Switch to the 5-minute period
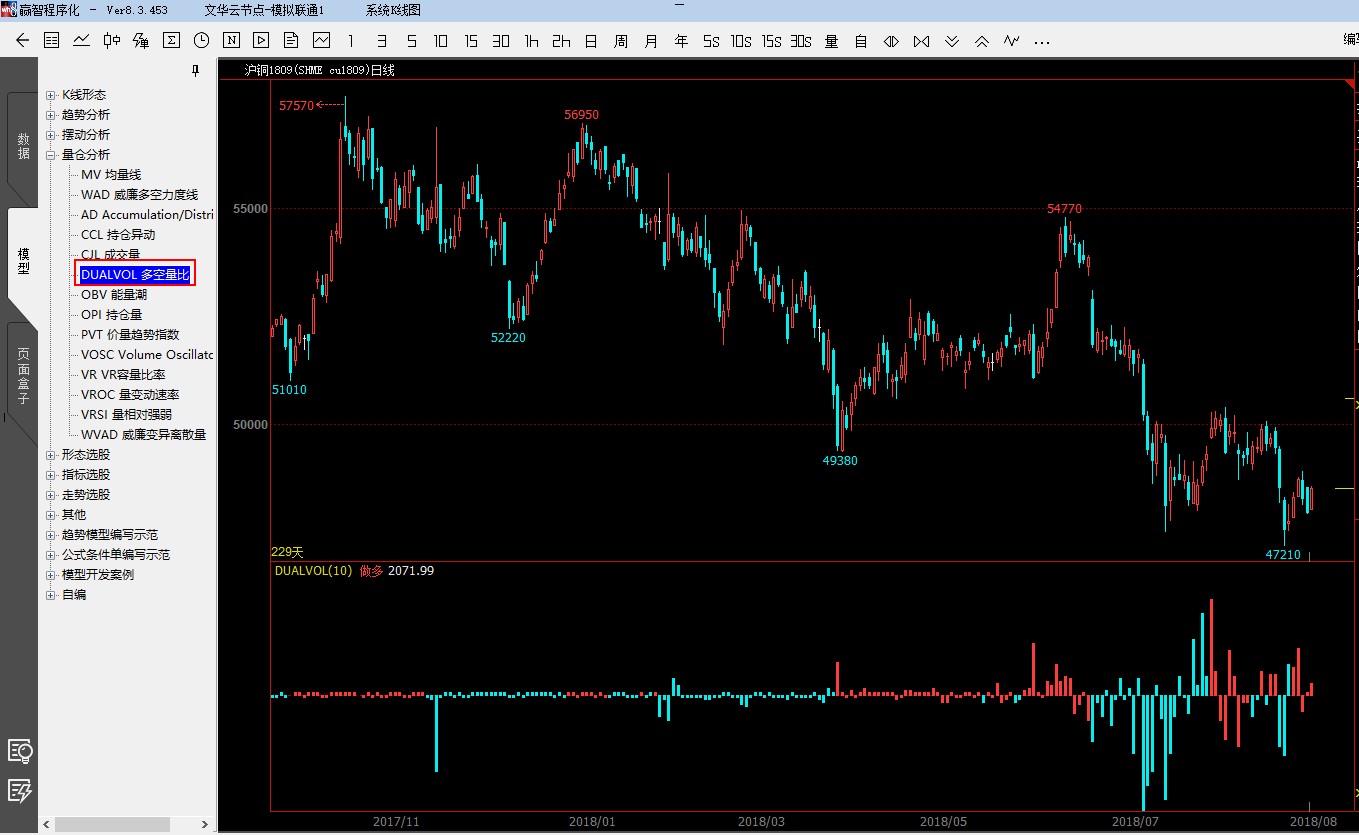 tap(411, 41)
